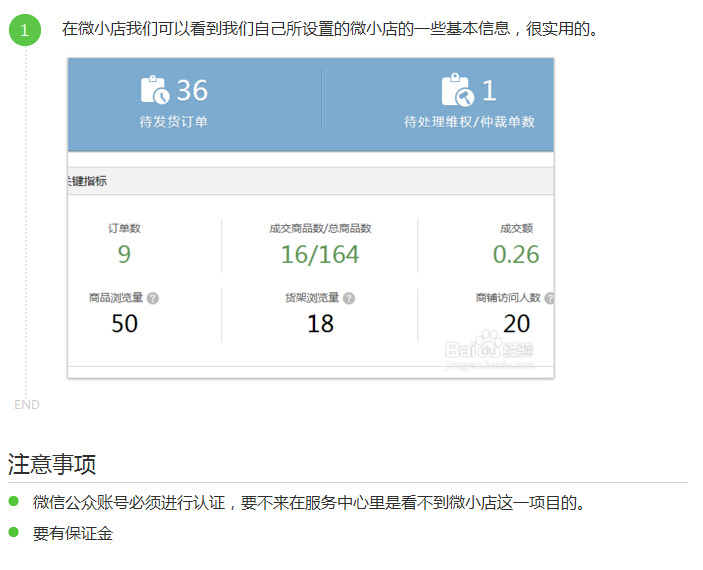Click help icon next to 商铺访问人数

click(x=549, y=298)
